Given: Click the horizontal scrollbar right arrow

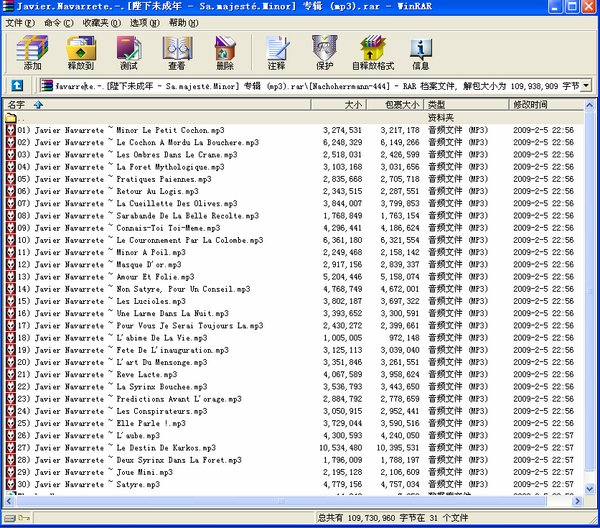Looking at the screenshot, I should click(578, 501).
